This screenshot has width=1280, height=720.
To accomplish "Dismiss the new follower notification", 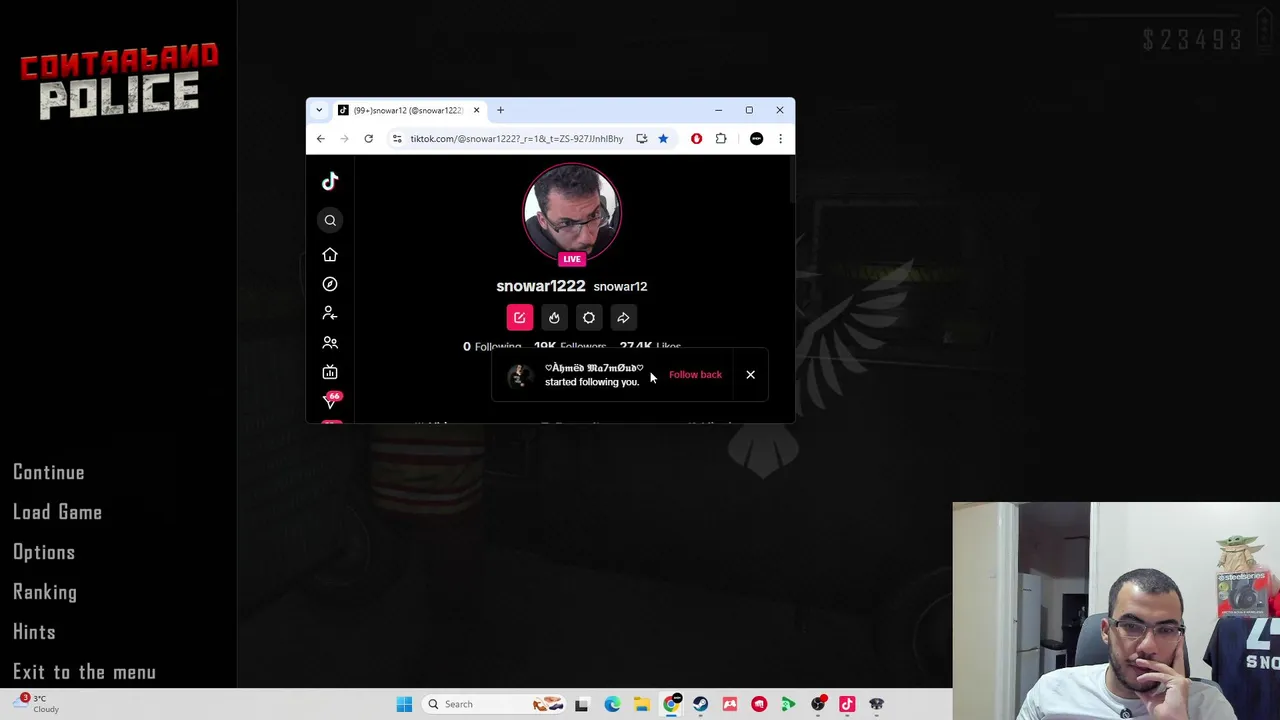I will coord(750,375).
